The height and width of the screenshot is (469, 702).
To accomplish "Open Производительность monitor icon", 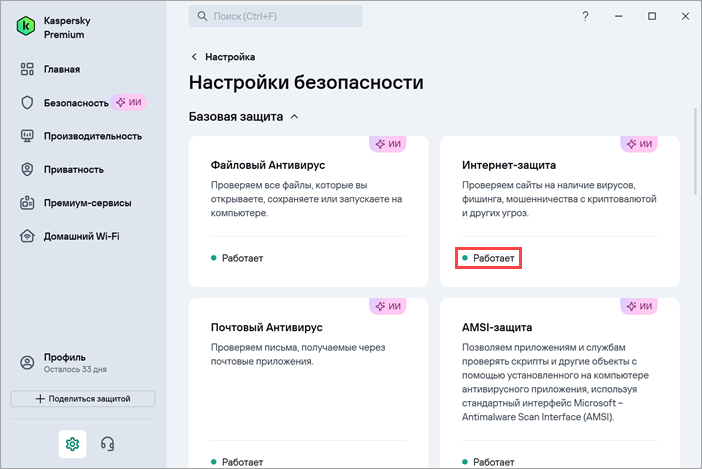I will 27,136.
